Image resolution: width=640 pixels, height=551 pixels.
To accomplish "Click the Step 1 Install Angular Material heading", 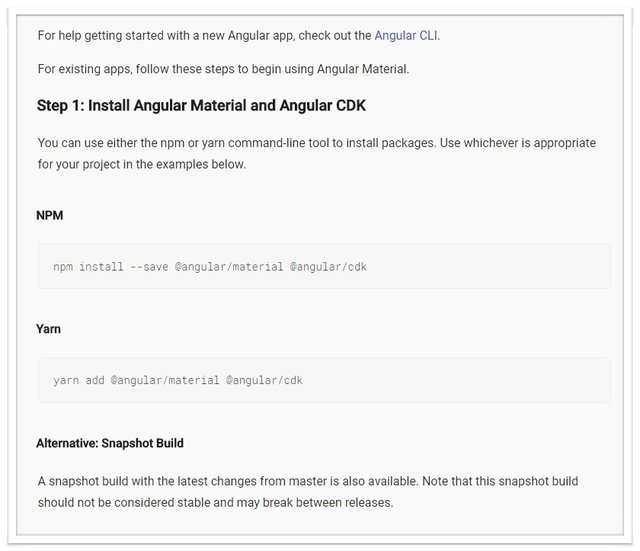I will (197, 105).
